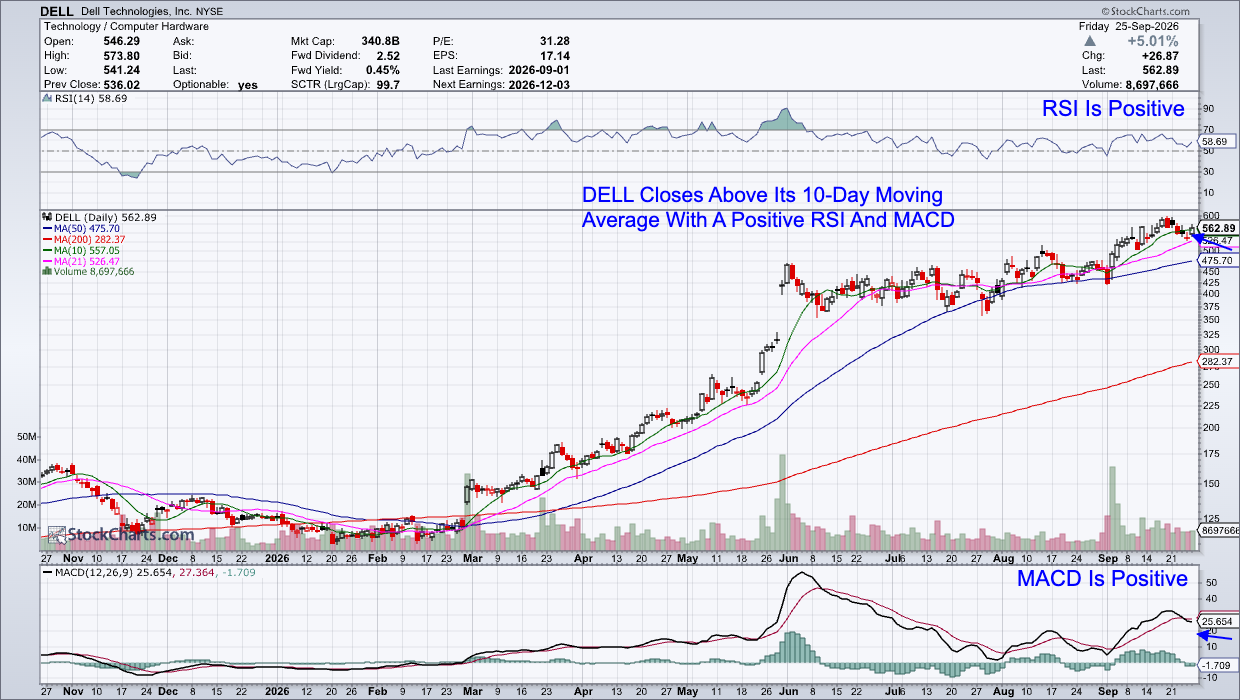Click the 25.654 MACD tag on the right axis
This screenshot has height=700, width=1240.
tap(1219, 620)
